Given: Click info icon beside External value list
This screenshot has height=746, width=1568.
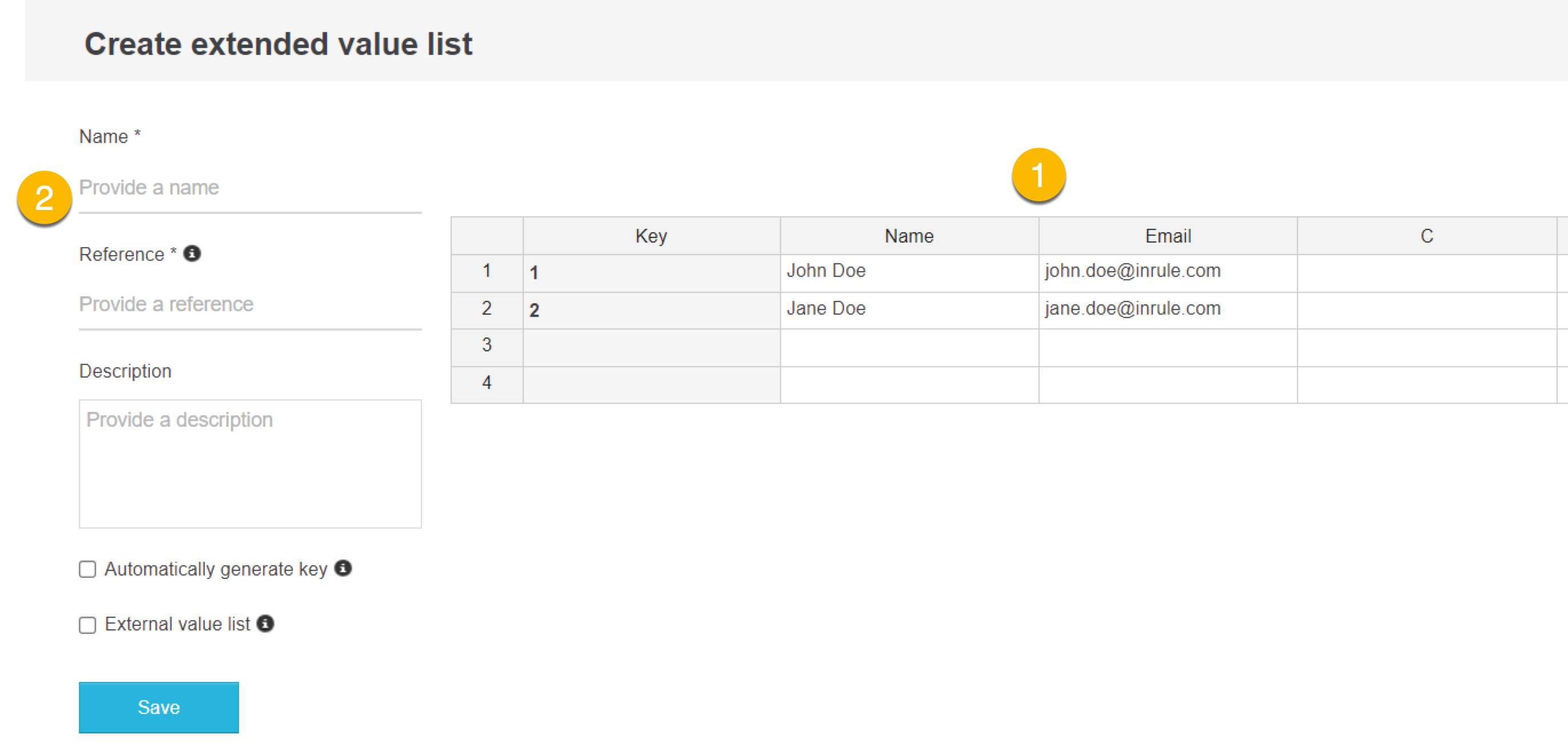Looking at the screenshot, I should (265, 624).
